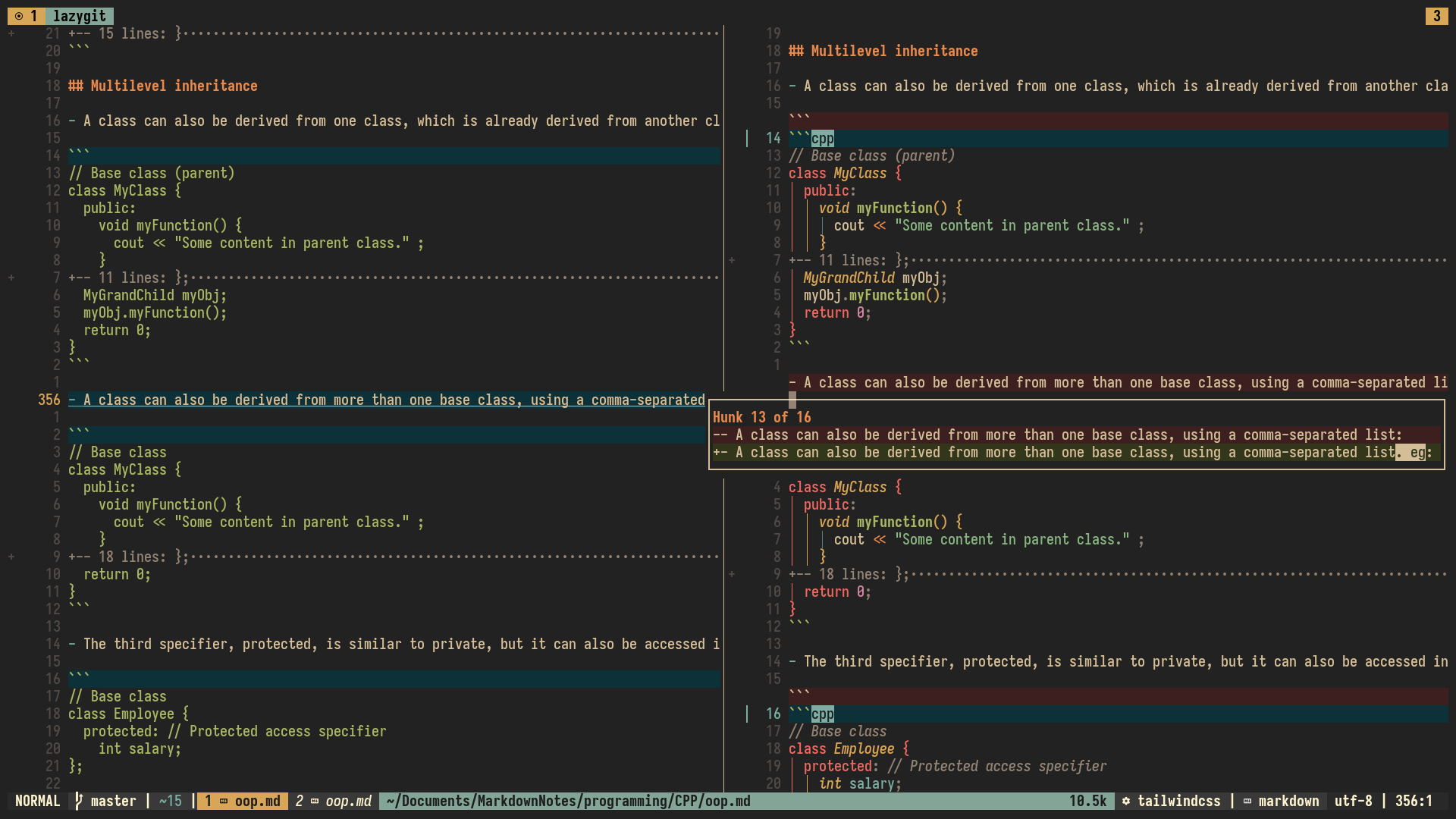The height and width of the screenshot is (819, 1456).
Task: Click the gear icon before tailwindcss
Action: 1126,801
